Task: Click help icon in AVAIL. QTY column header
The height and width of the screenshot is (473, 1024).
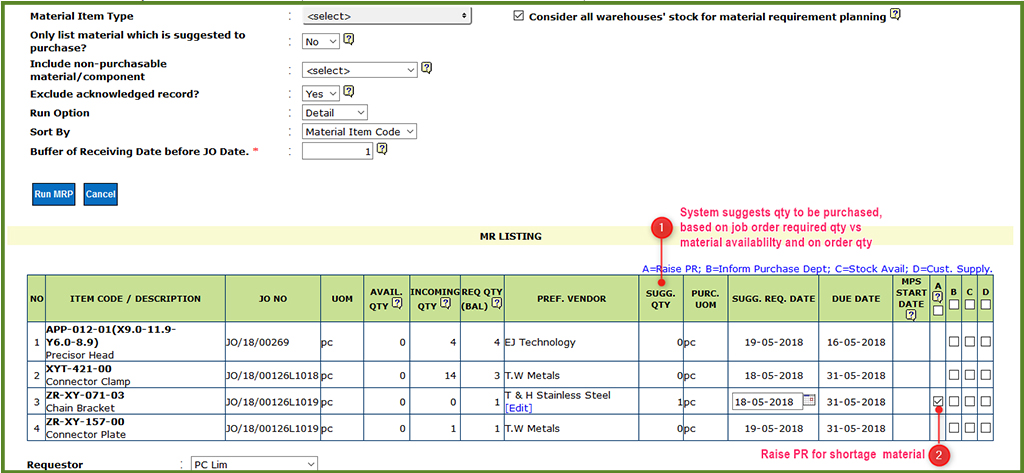Action: [x=396, y=303]
